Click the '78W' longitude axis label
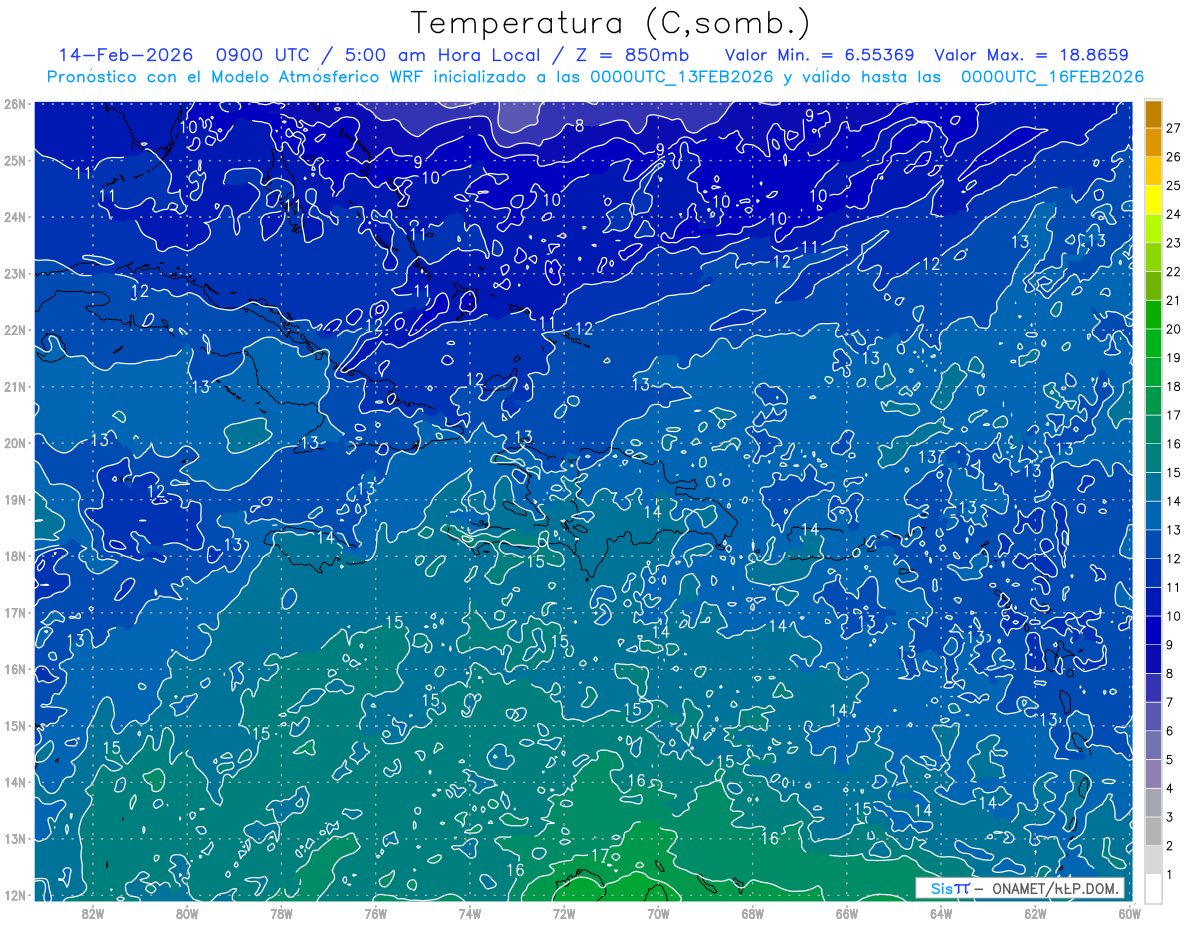 coord(281,913)
